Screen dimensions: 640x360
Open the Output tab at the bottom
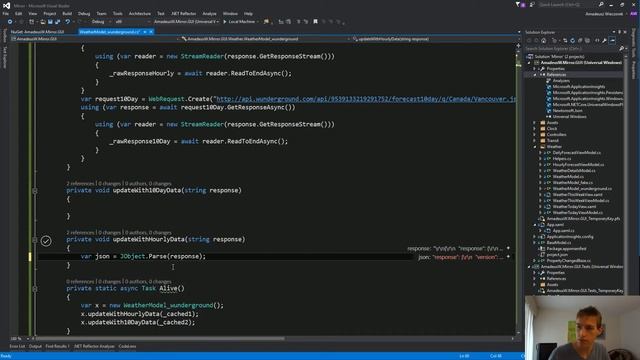[x=35, y=347]
